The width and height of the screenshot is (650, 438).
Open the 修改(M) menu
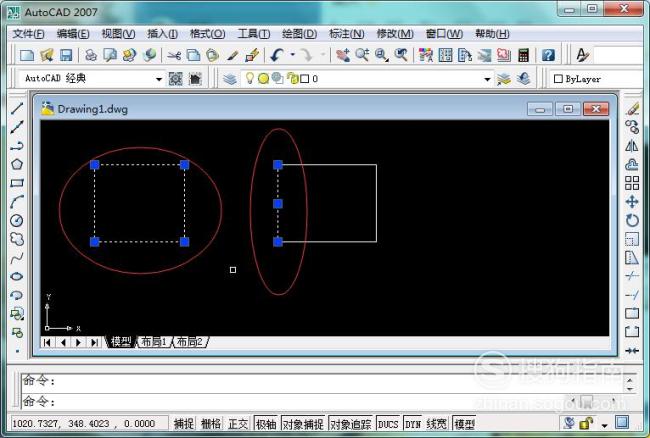click(395, 34)
